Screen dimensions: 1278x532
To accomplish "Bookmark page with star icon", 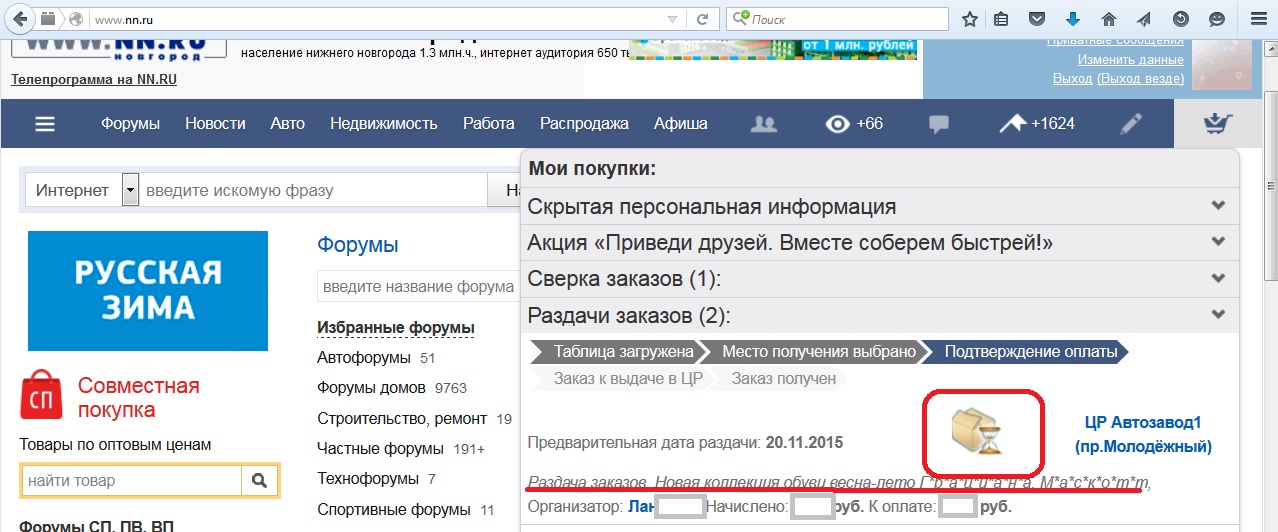I will [x=969, y=19].
